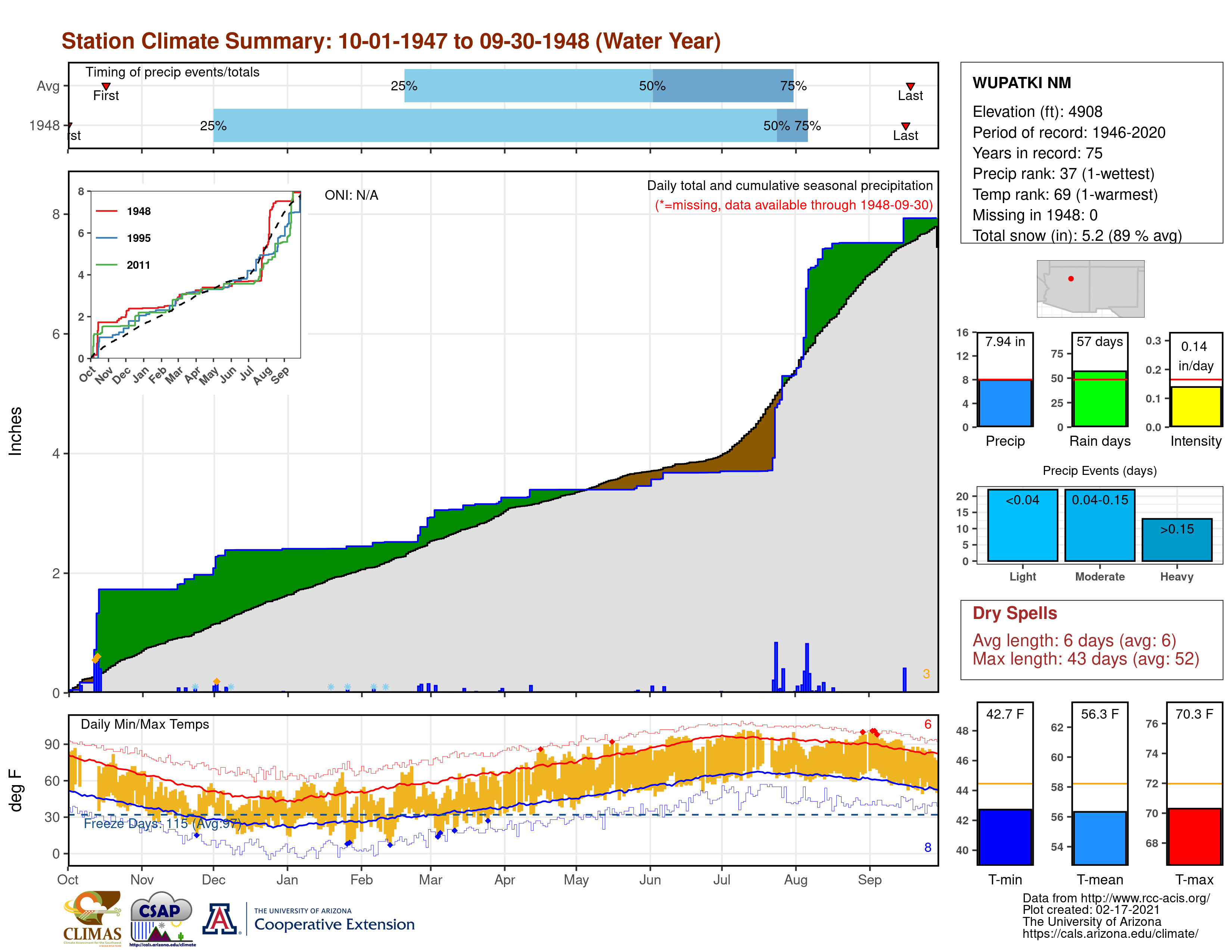1232x952 pixels.
Task: Click 'Period of record: 1946-2020' text
Action: click(1069, 133)
